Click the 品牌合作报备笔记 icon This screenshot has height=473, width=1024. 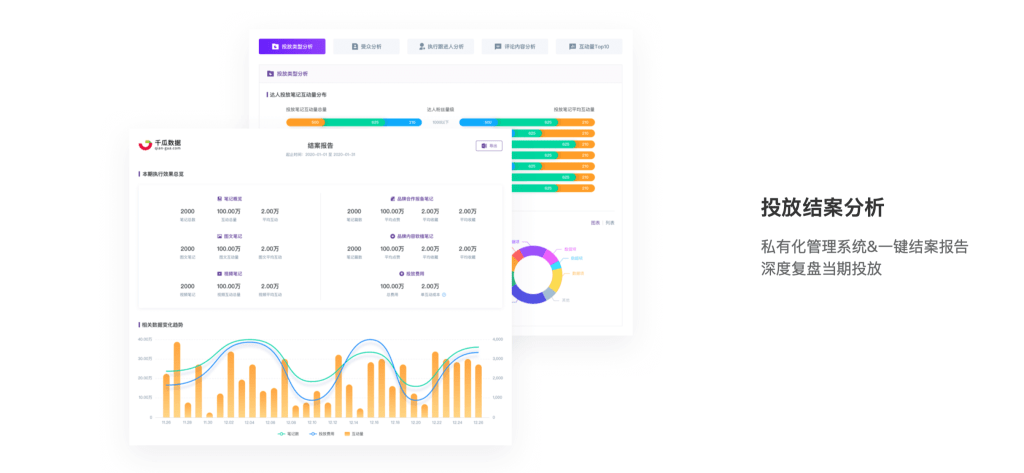pyautogui.click(x=392, y=199)
